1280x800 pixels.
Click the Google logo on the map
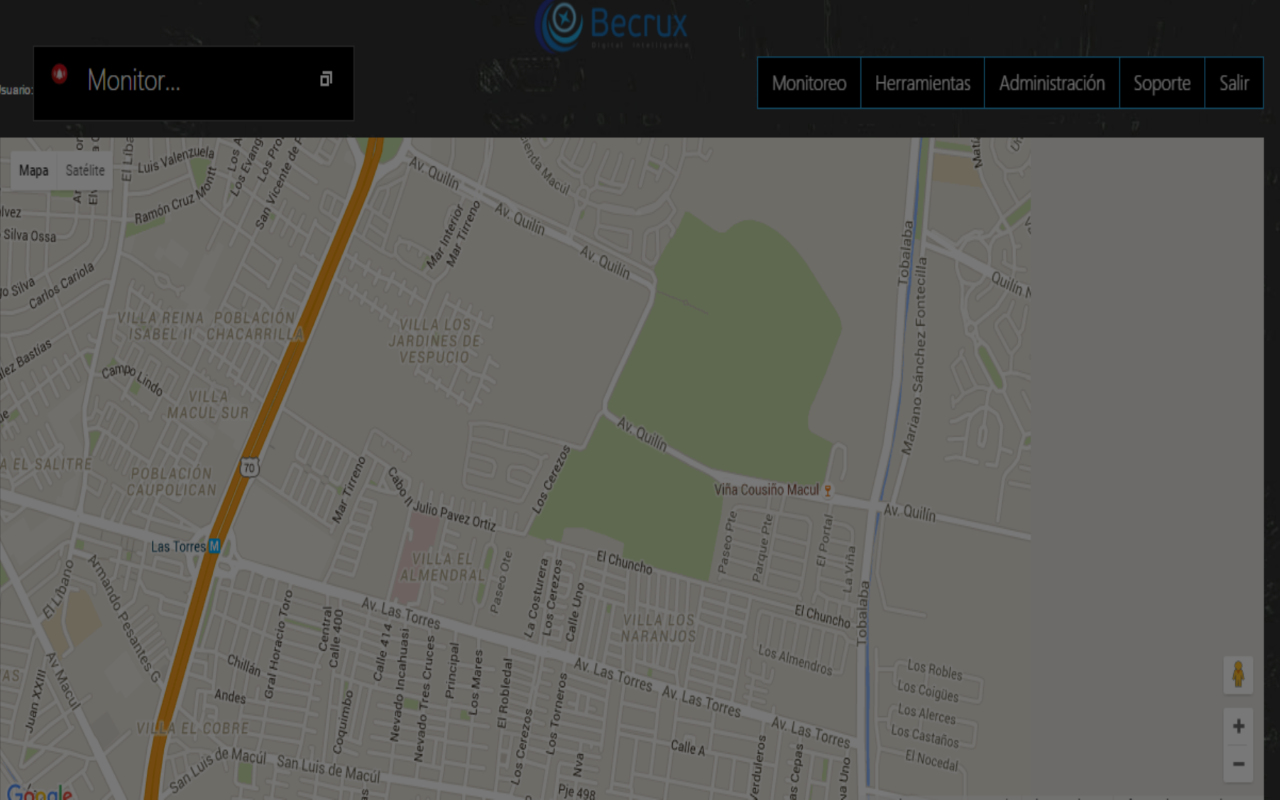point(38,792)
